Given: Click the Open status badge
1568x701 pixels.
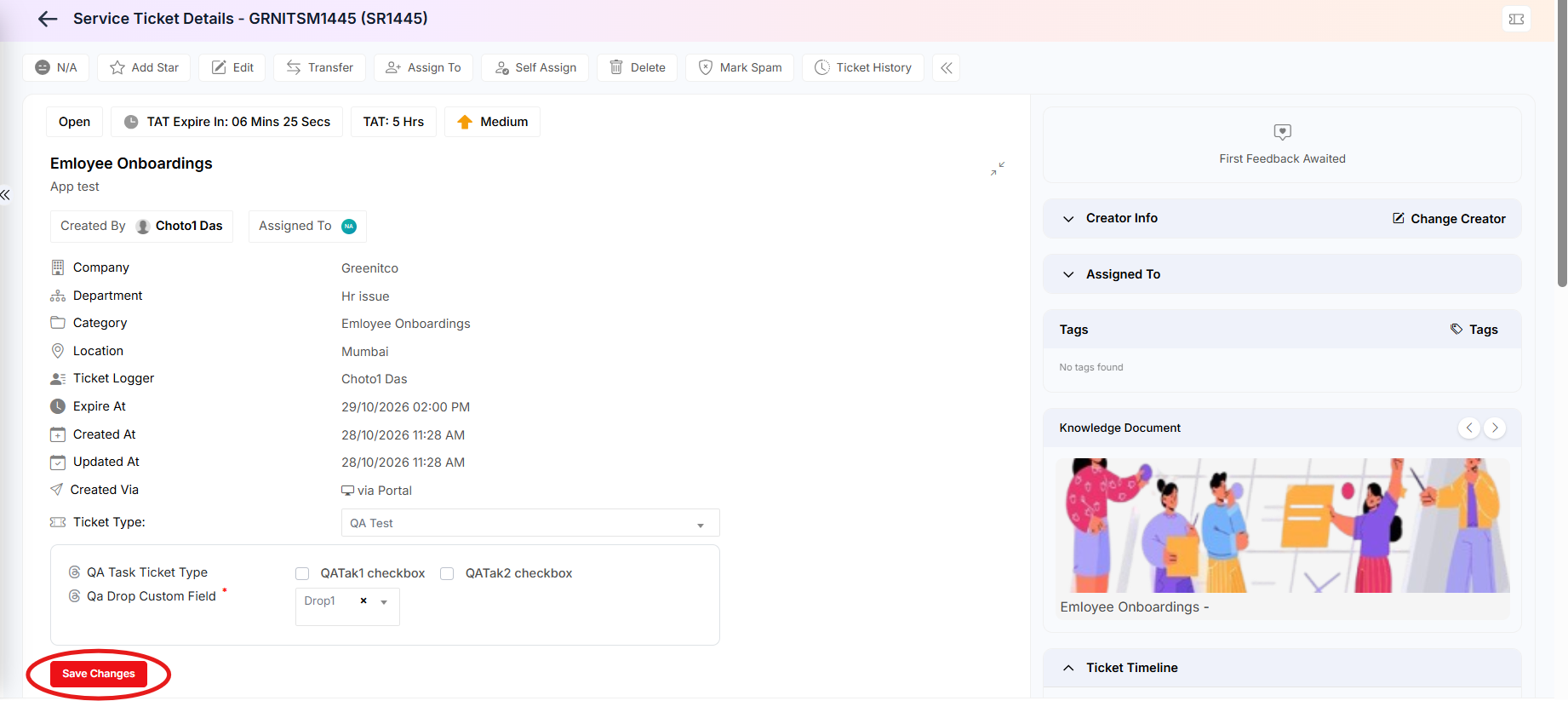Looking at the screenshot, I should (75, 122).
